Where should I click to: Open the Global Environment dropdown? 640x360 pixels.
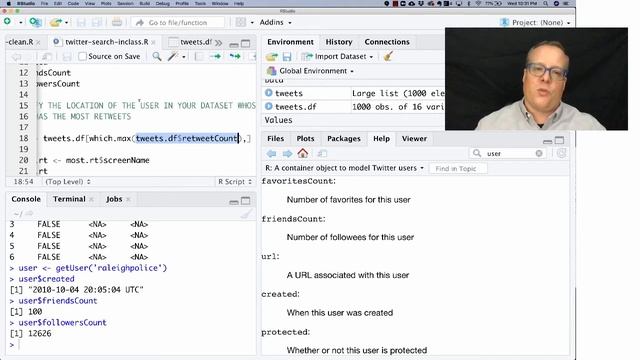click(x=310, y=71)
